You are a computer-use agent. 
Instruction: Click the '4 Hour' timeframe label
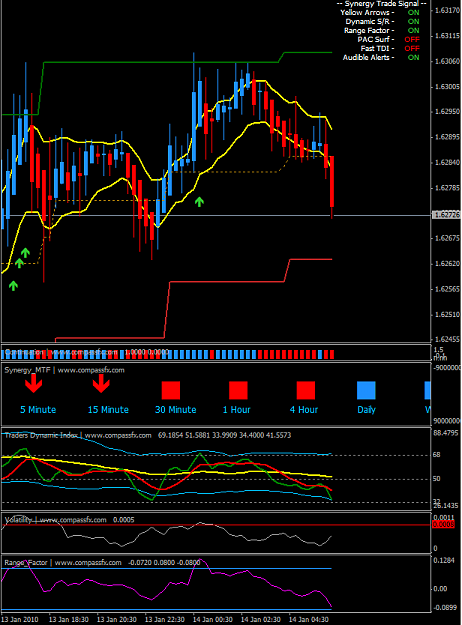click(304, 410)
